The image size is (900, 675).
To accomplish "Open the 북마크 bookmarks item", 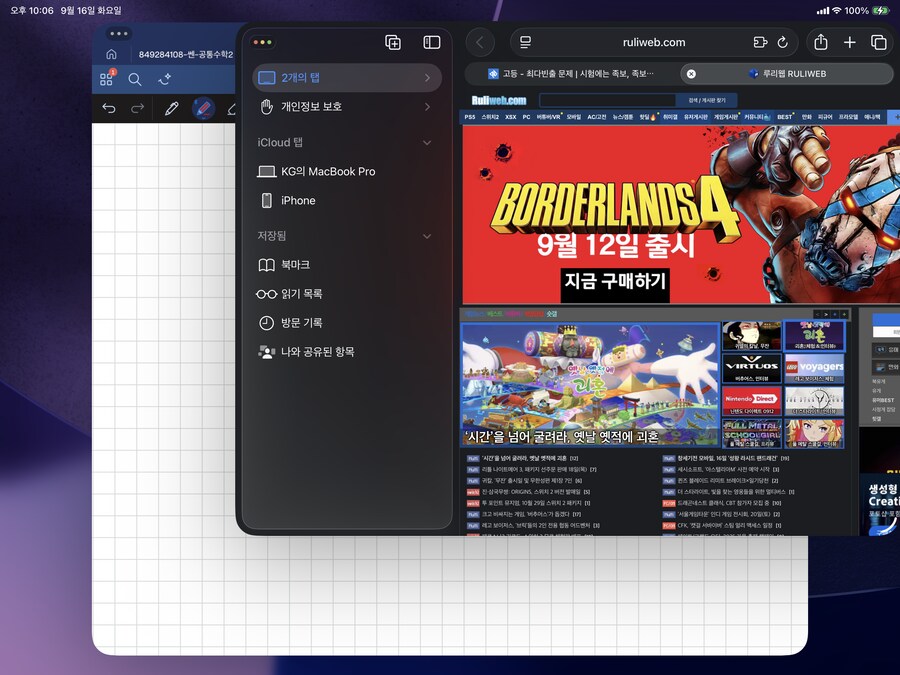I will [x=346, y=265].
